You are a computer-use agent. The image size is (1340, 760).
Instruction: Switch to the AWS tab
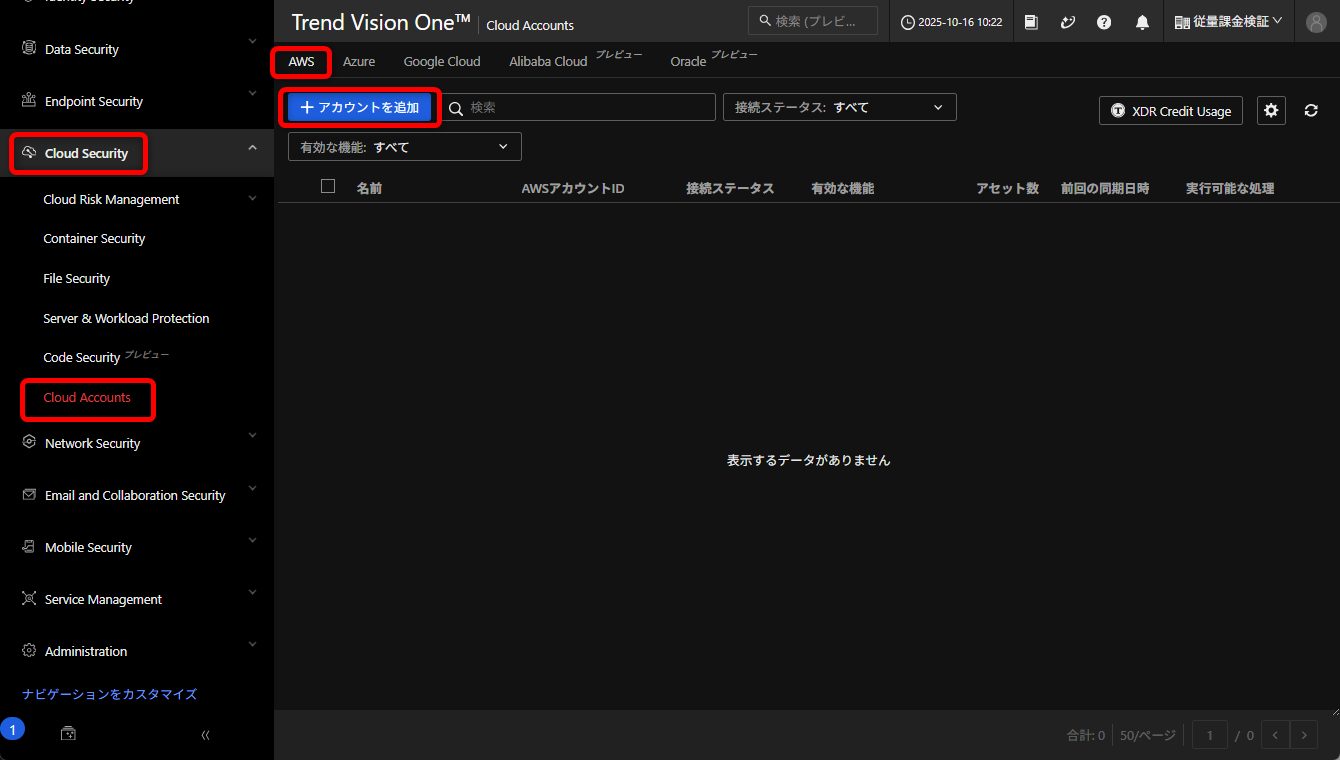click(x=301, y=62)
